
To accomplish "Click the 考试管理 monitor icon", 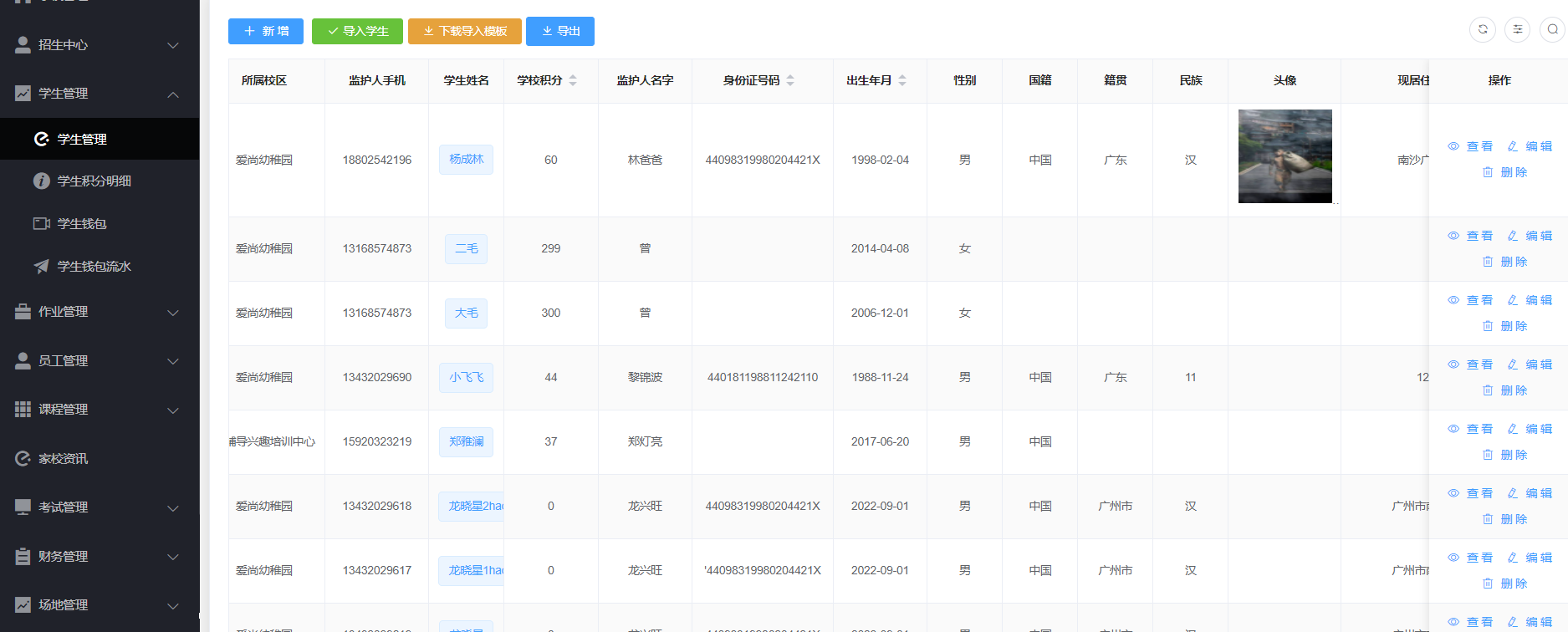I will (23, 507).
